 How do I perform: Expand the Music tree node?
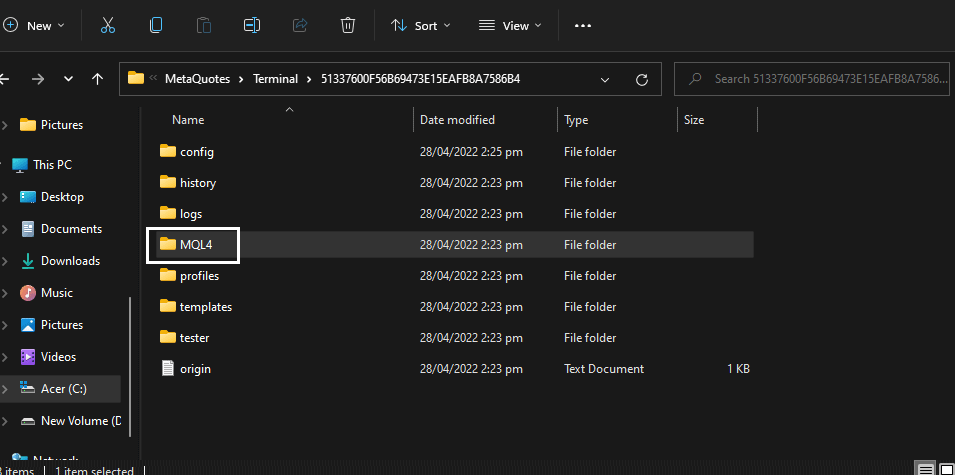coord(5,293)
